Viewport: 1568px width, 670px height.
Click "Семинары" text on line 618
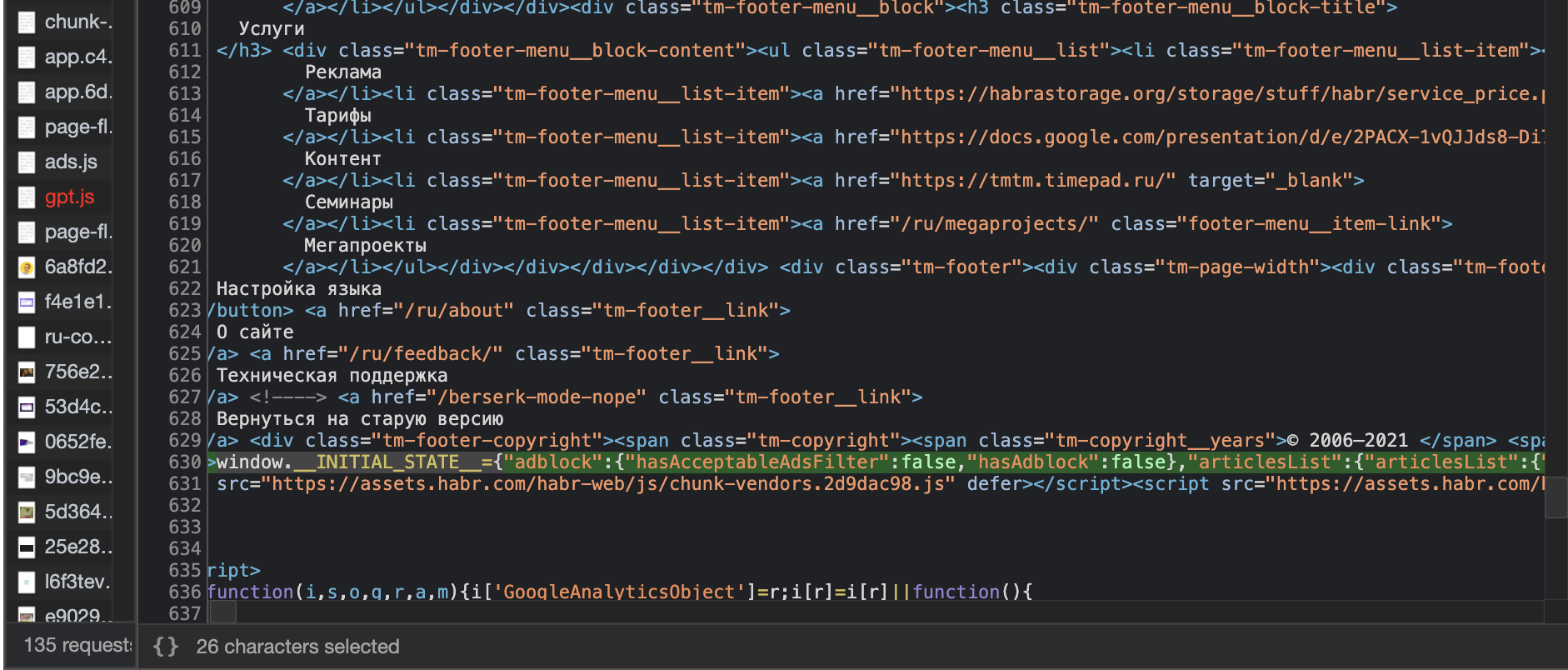(348, 202)
